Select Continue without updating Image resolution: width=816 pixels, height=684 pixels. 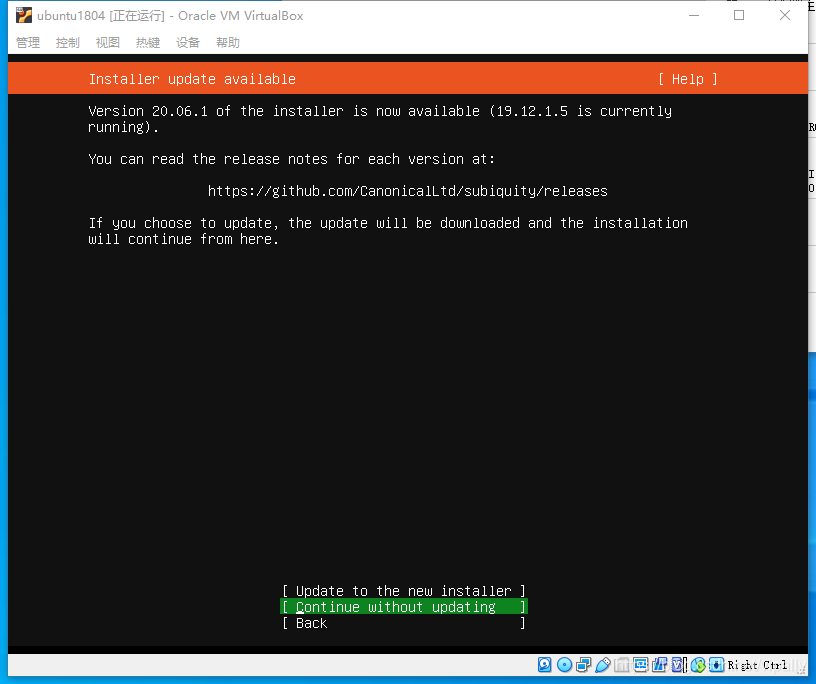click(404, 607)
